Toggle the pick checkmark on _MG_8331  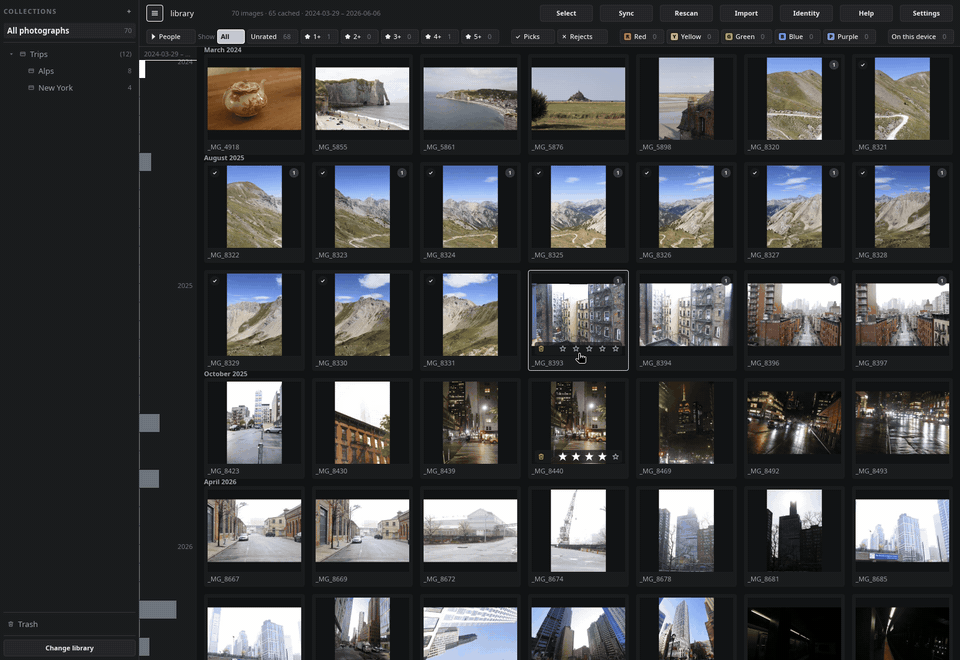pos(431,281)
